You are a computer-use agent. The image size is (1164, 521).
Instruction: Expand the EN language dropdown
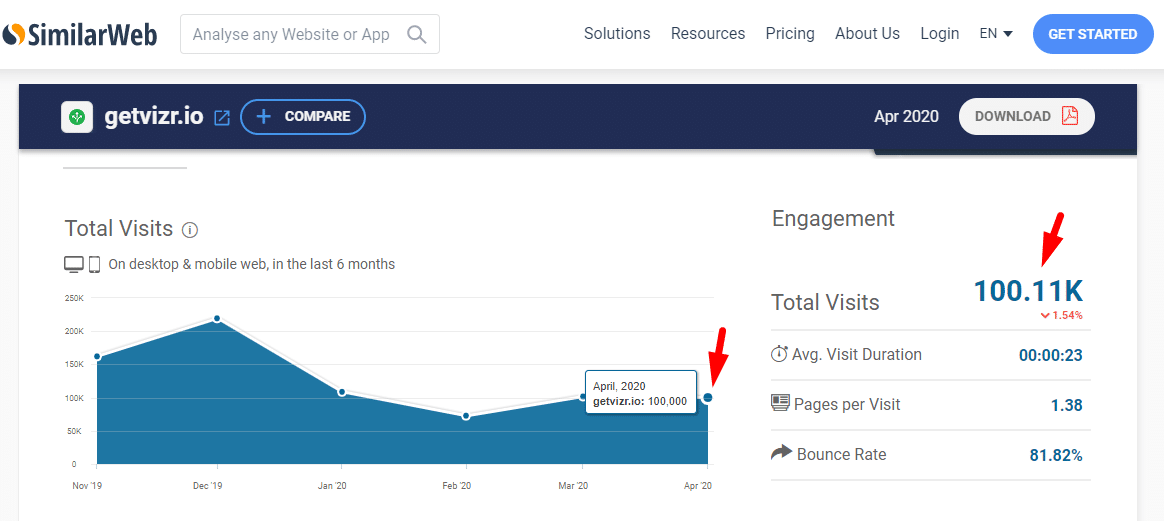(996, 33)
